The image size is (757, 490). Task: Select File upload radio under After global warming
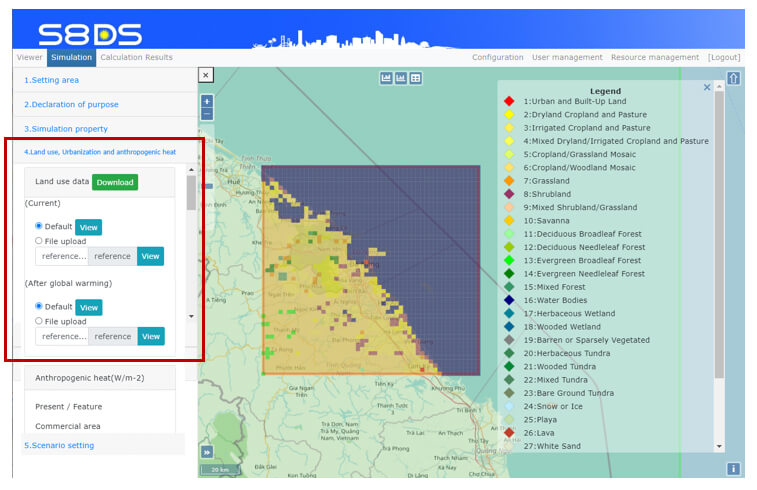[39, 321]
